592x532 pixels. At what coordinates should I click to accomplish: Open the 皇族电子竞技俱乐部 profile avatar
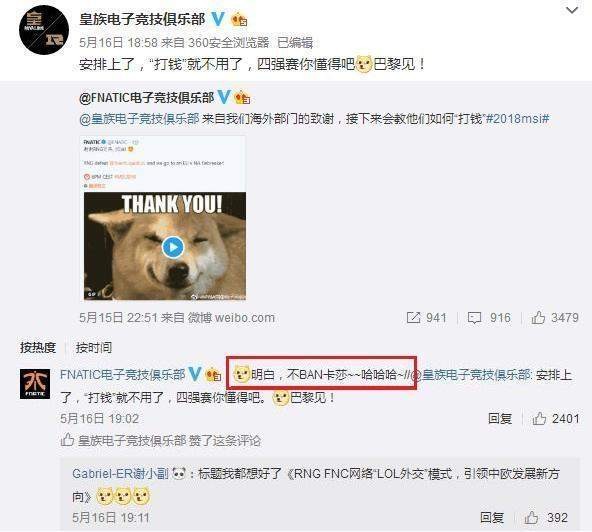pyautogui.click(x=44, y=30)
